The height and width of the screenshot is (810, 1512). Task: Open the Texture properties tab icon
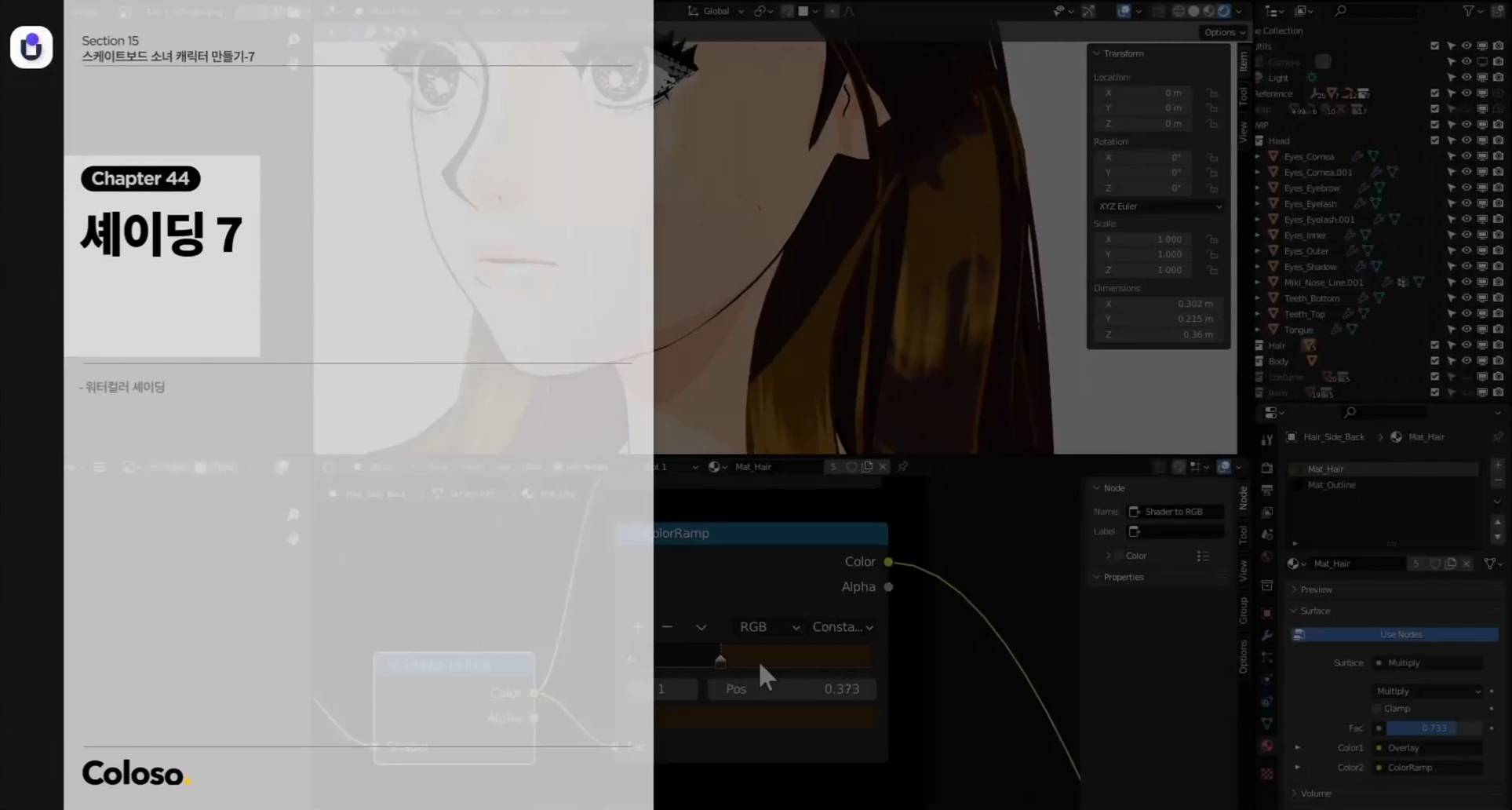click(1267, 775)
